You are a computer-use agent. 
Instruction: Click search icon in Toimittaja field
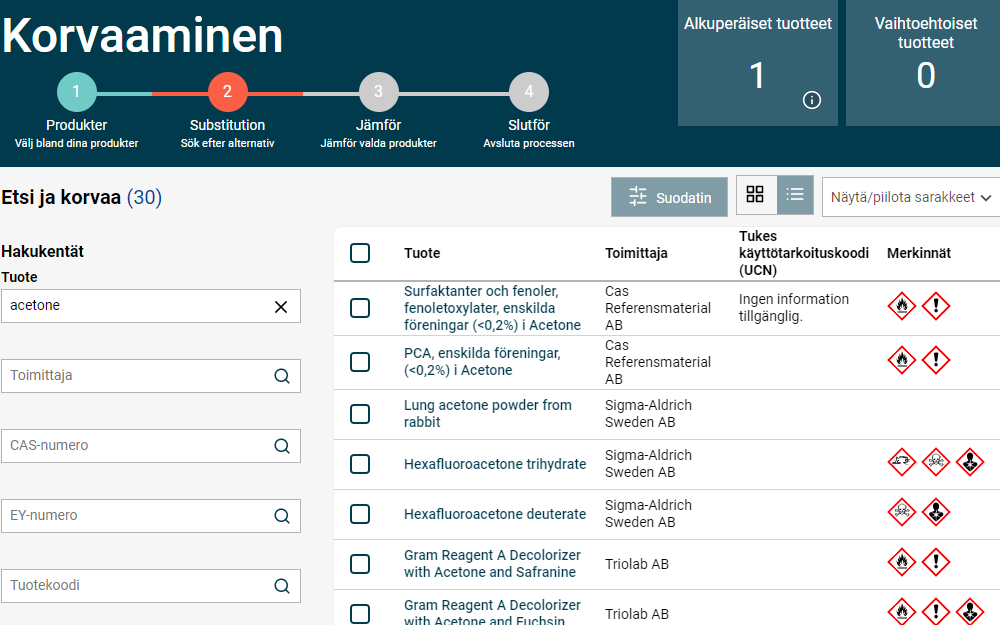click(281, 376)
